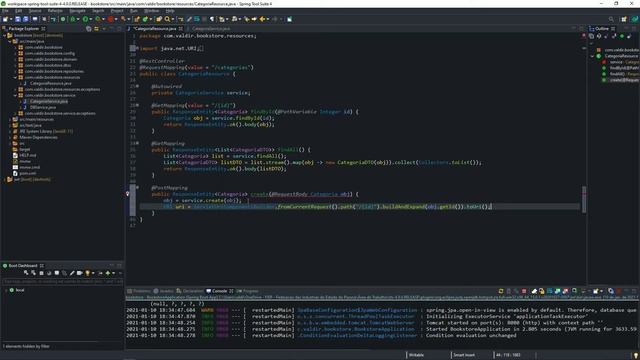Screen dimensions: 640x360
Task: Click the Scroll Lock icon in Console toolbar
Action: point(542,291)
